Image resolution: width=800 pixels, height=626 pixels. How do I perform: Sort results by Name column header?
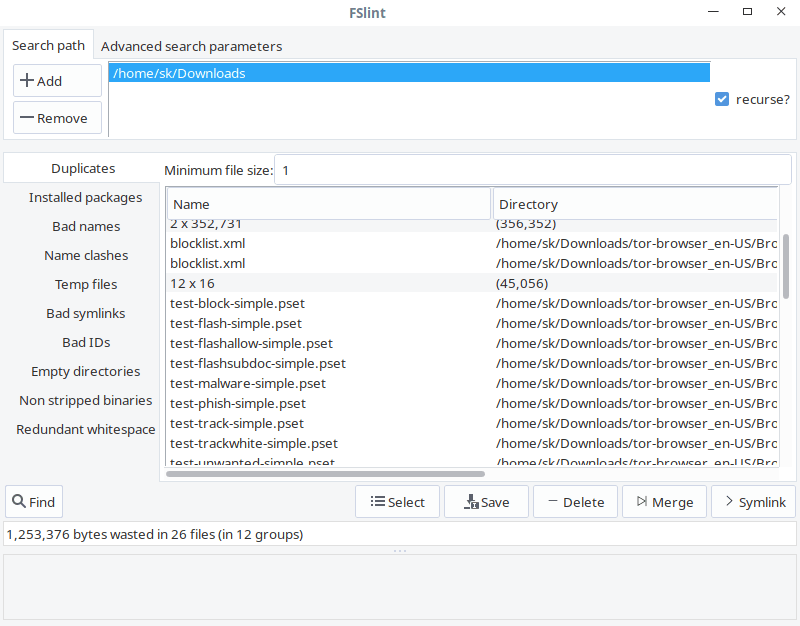[328, 204]
